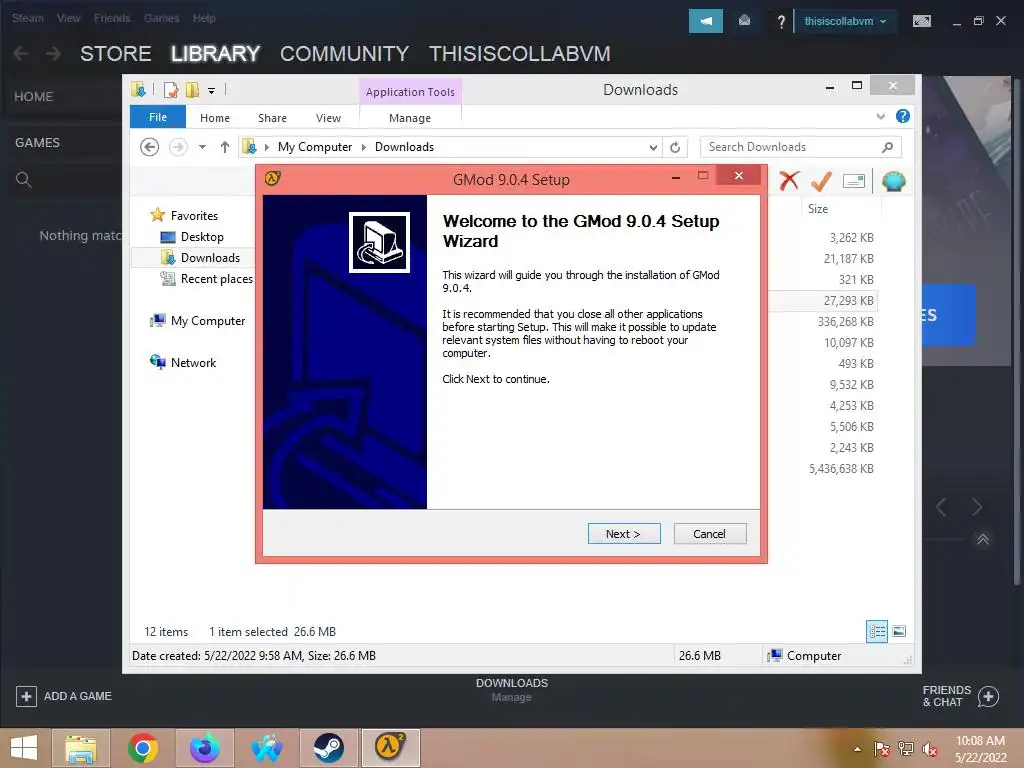Screen dimensions: 1024x768
Task: Click the rename icon in toolbar
Action: tap(854, 181)
